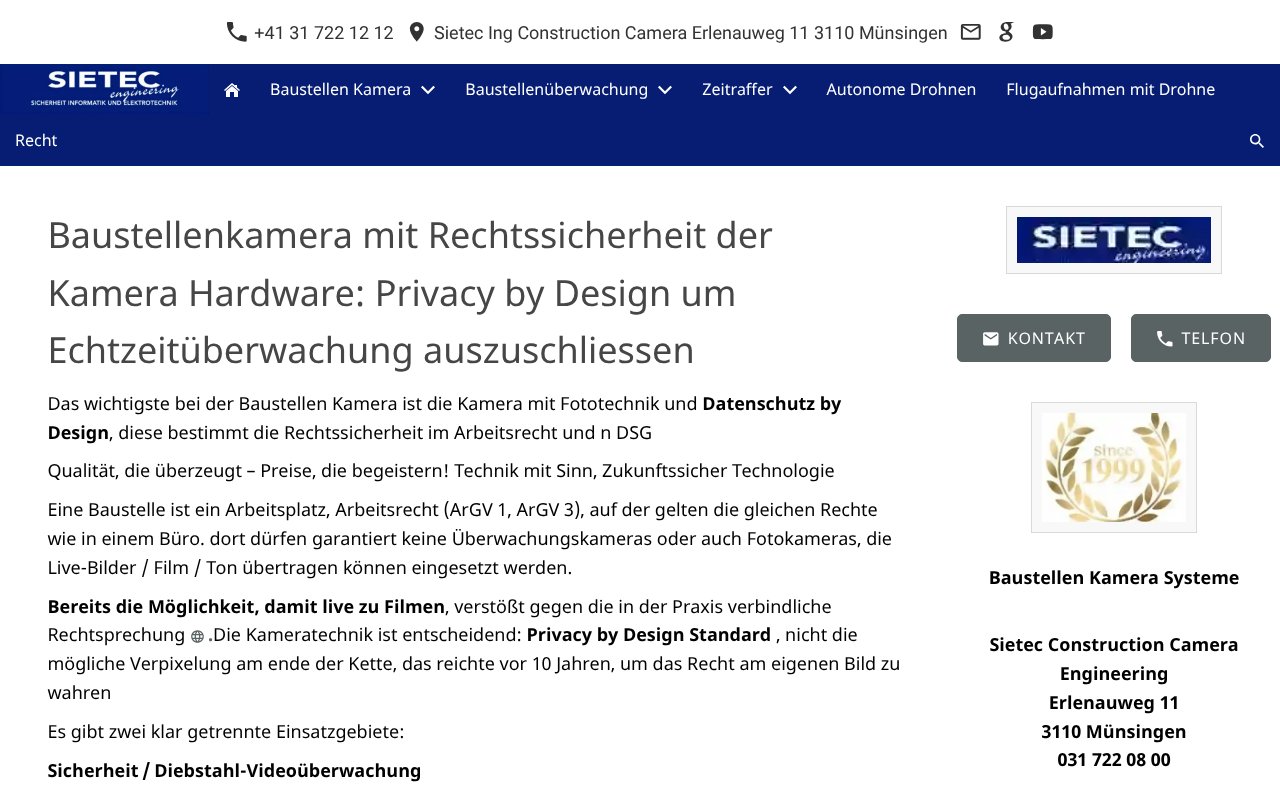Select the Autonome Drohnen menu item
Image resolution: width=1280 pixels, height=800 pixels.
900,89
